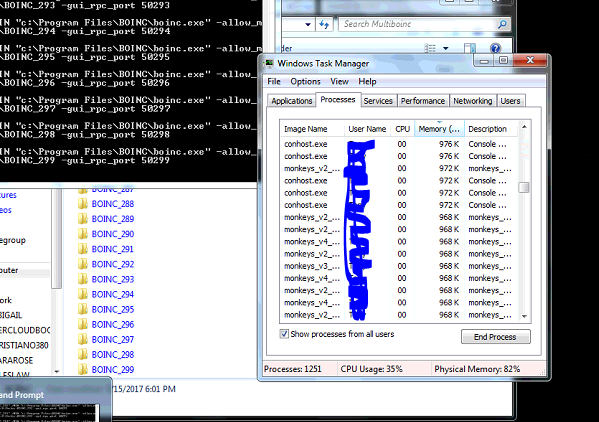
Task: Toggle the preview pane icon in Explorer
Action: (469, 48)
